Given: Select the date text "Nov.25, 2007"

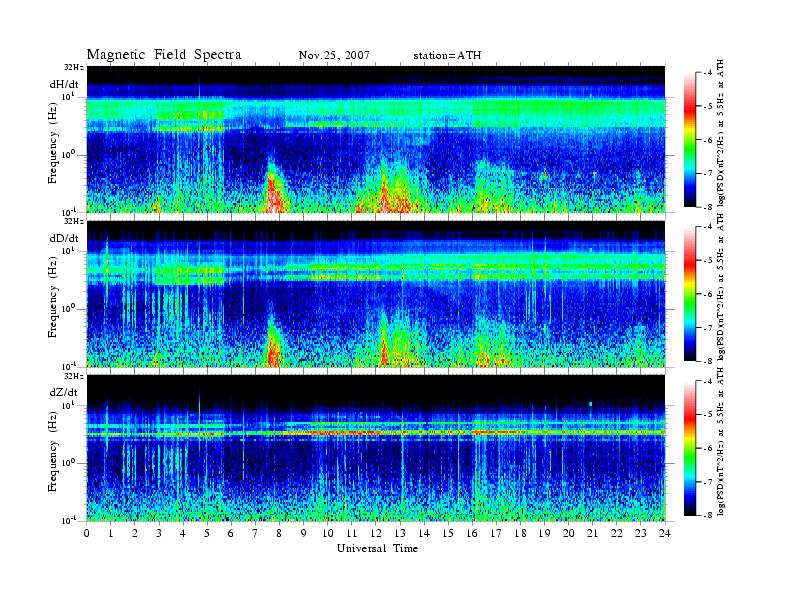Looking at the screenshot, I should click(334, 55).
